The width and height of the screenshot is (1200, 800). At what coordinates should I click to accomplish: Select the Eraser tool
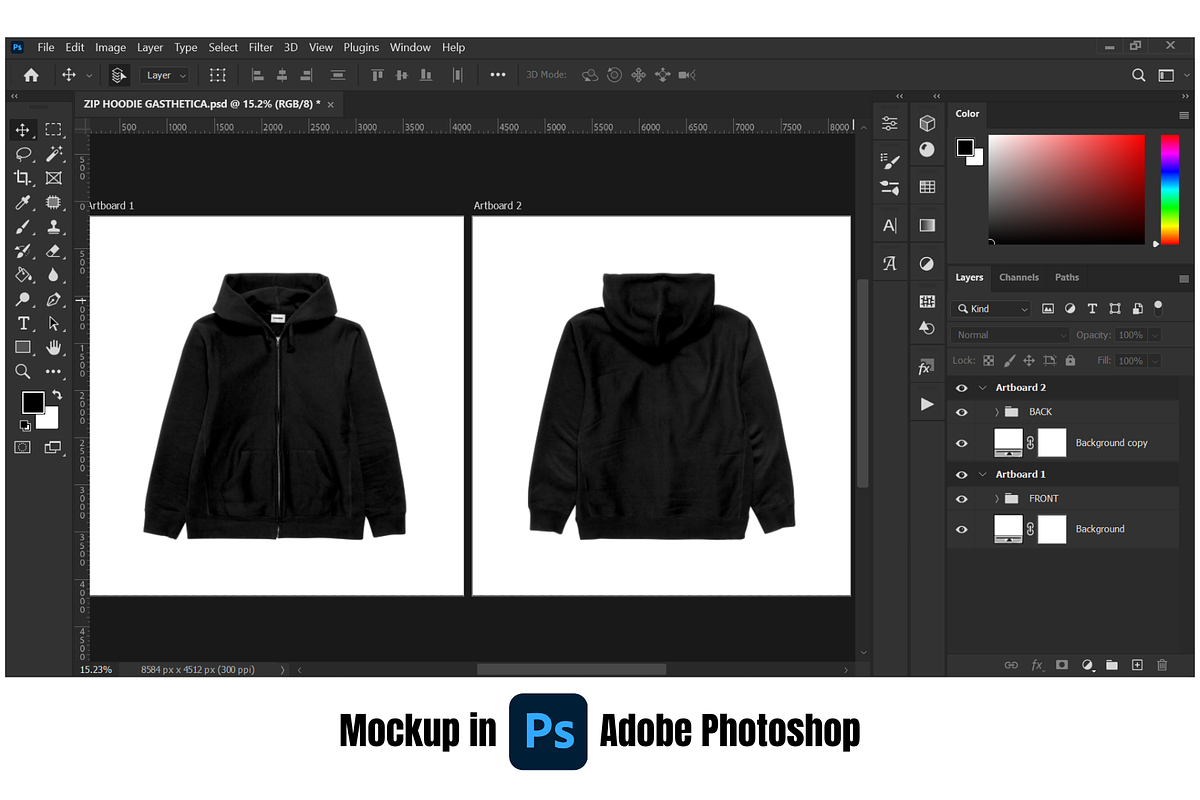coord(54,251)
